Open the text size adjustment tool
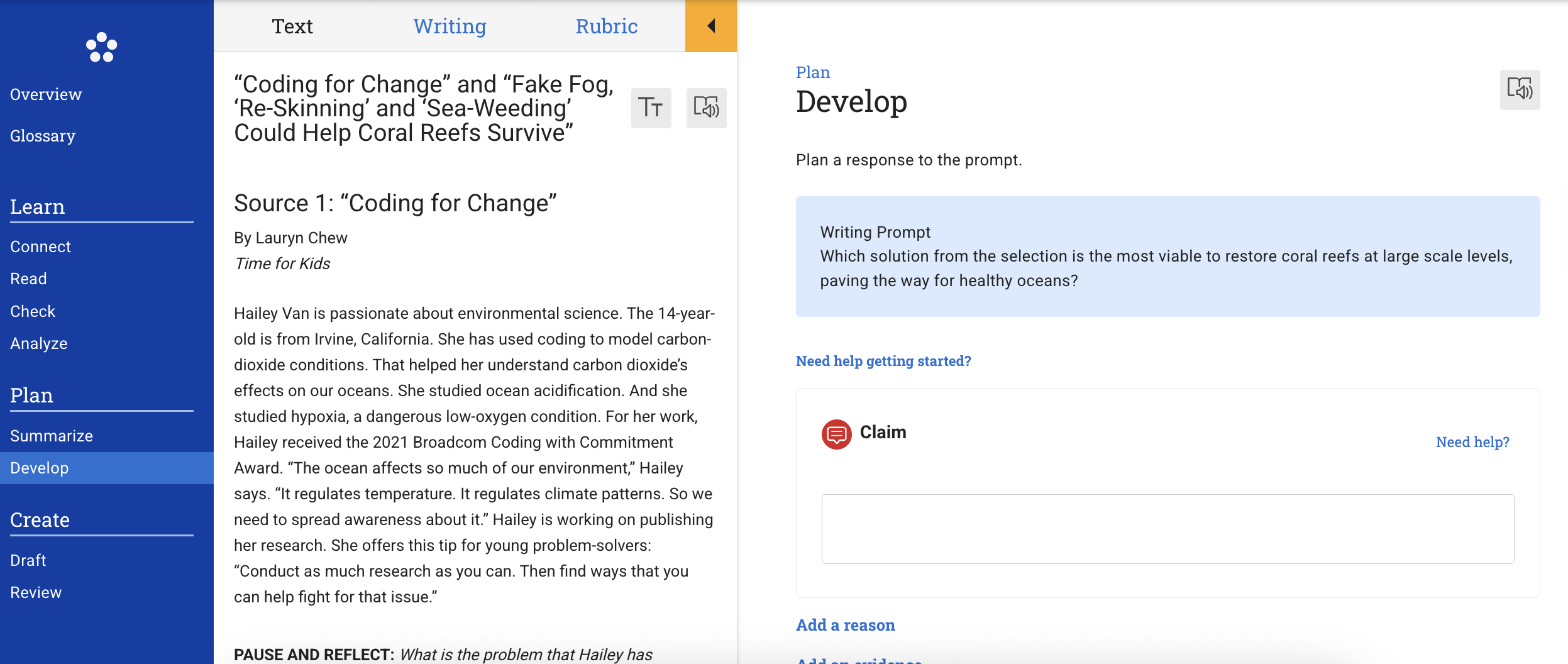The image size is (1568, 664). pos(651,108)
